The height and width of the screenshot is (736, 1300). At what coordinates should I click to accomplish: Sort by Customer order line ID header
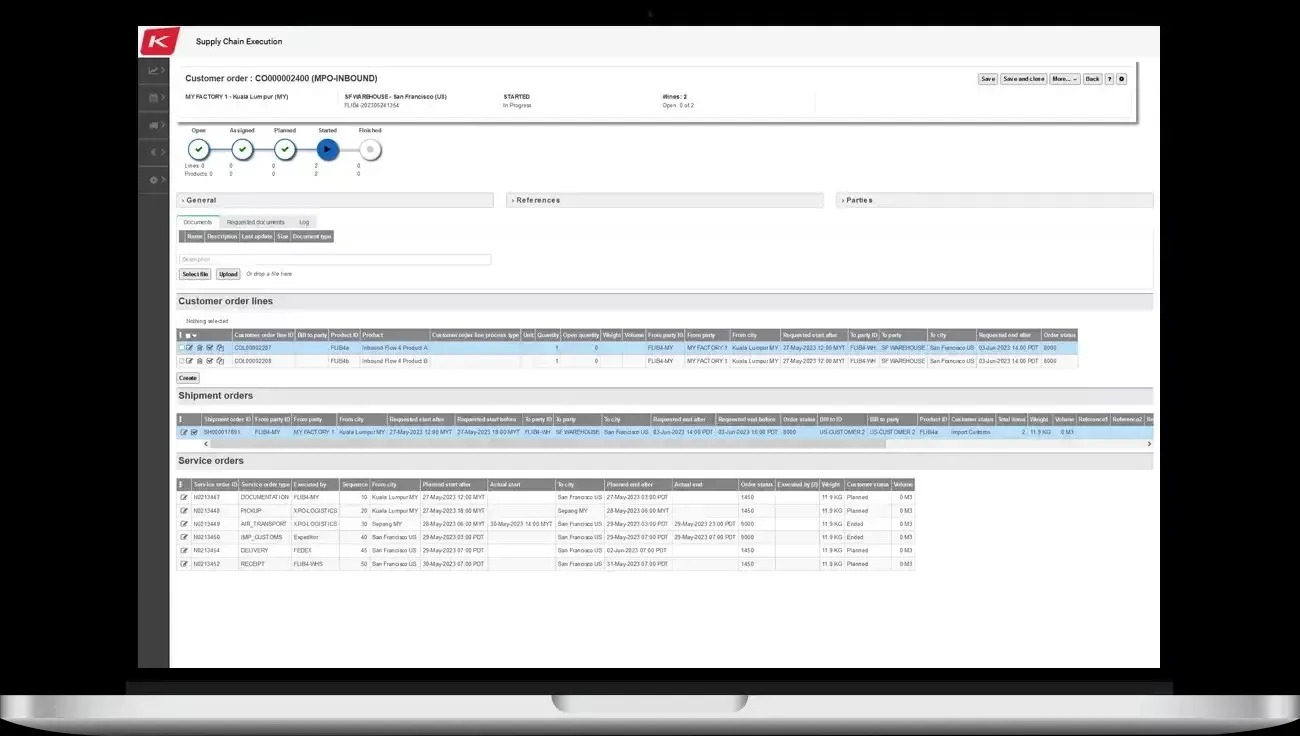pos(264,335)
